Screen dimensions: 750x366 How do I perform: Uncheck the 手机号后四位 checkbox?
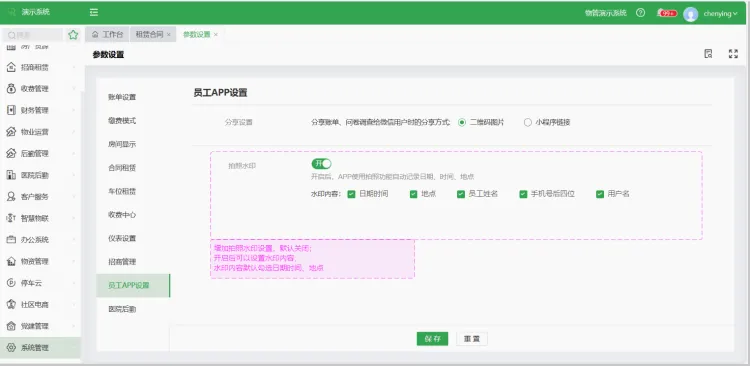pos(523,194)
